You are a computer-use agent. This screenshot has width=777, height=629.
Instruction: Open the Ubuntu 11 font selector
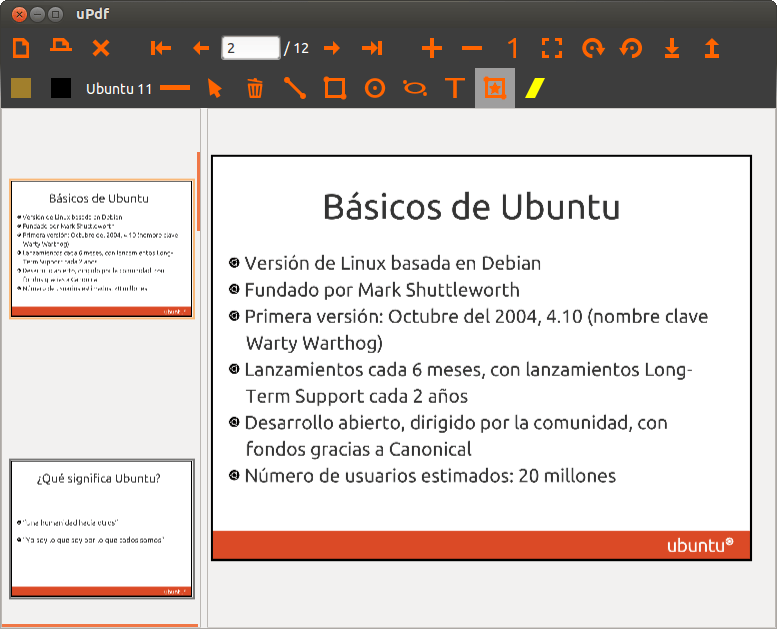118,88
